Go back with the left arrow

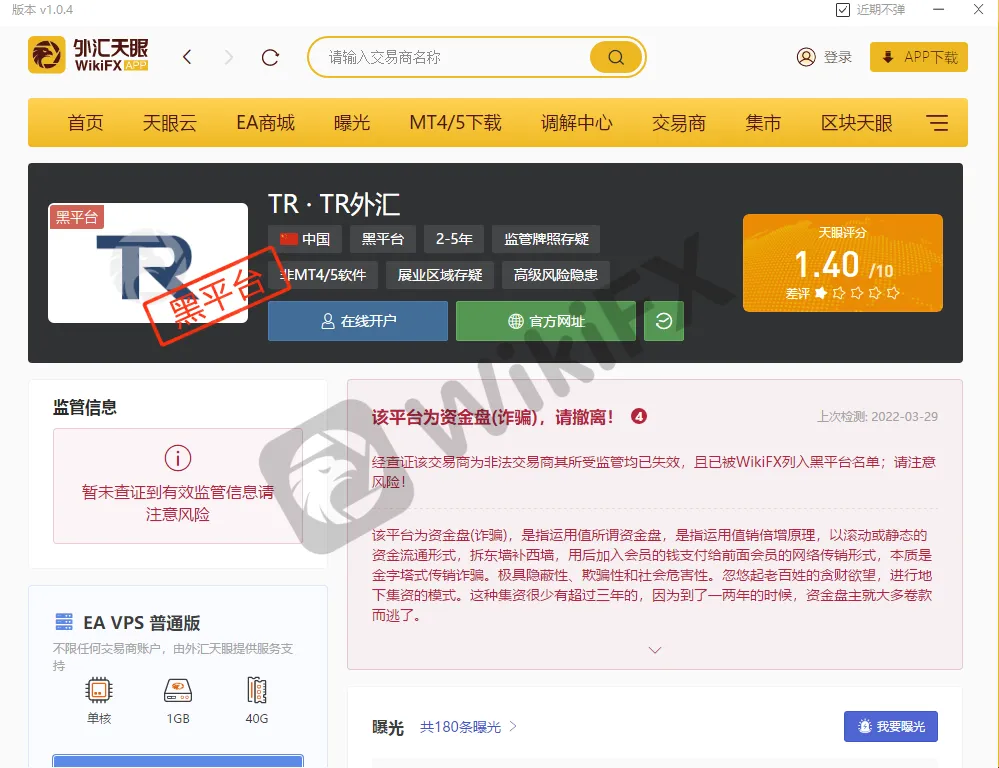(x=187, y=57)
